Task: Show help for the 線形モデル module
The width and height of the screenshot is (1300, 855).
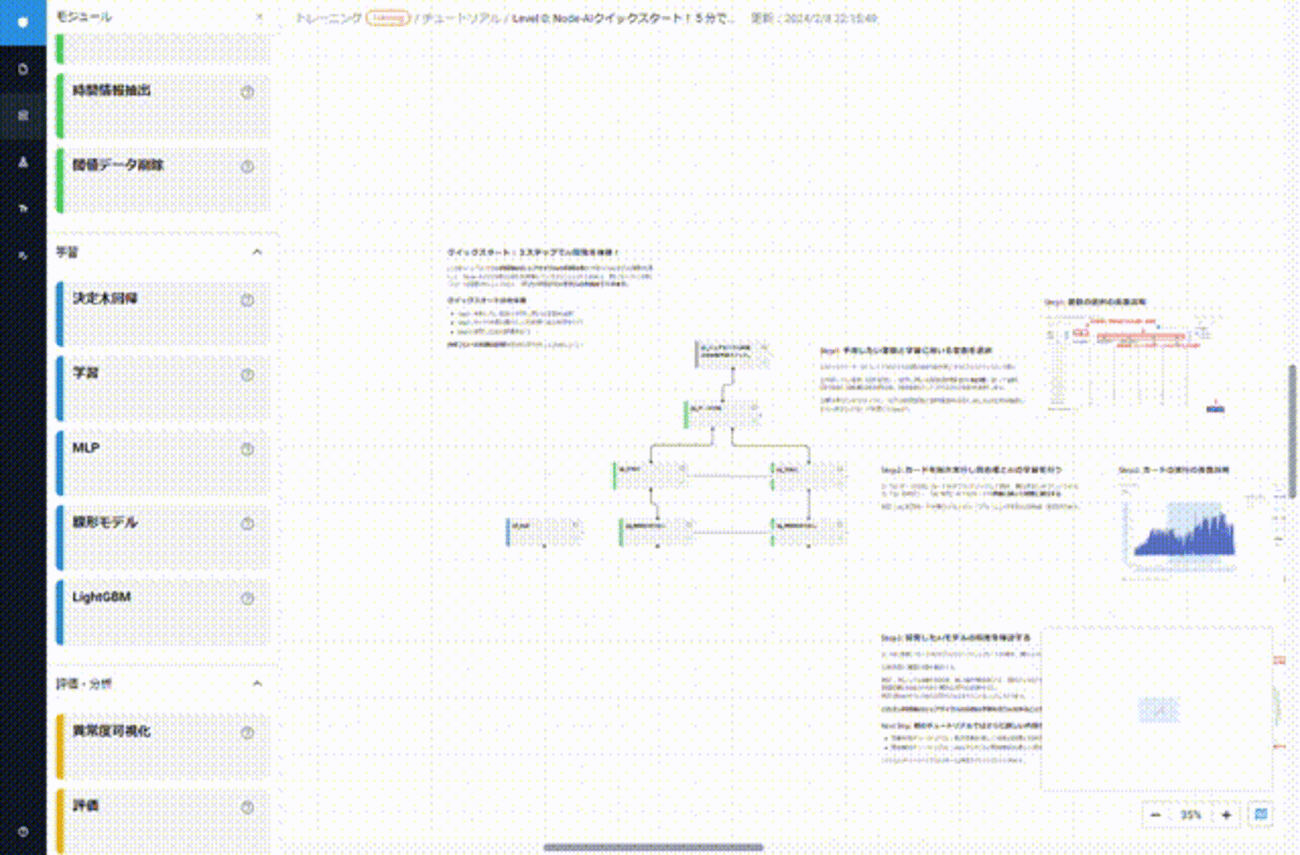Action: [x=247, y=524]
